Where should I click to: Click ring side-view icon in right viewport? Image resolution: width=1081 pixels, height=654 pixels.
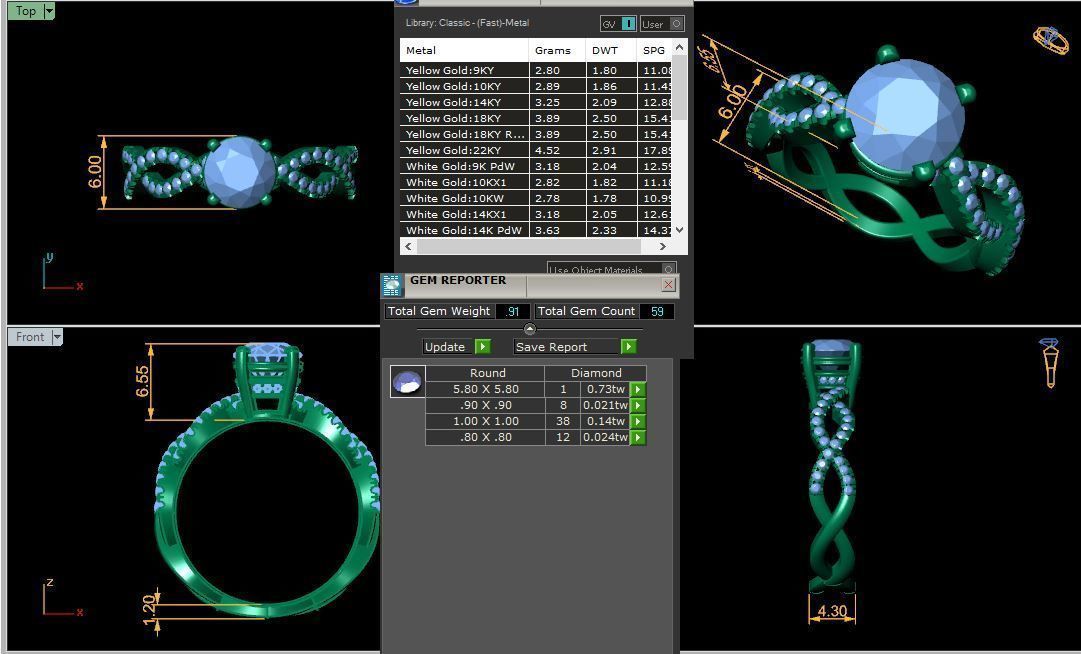point(1050,362)
